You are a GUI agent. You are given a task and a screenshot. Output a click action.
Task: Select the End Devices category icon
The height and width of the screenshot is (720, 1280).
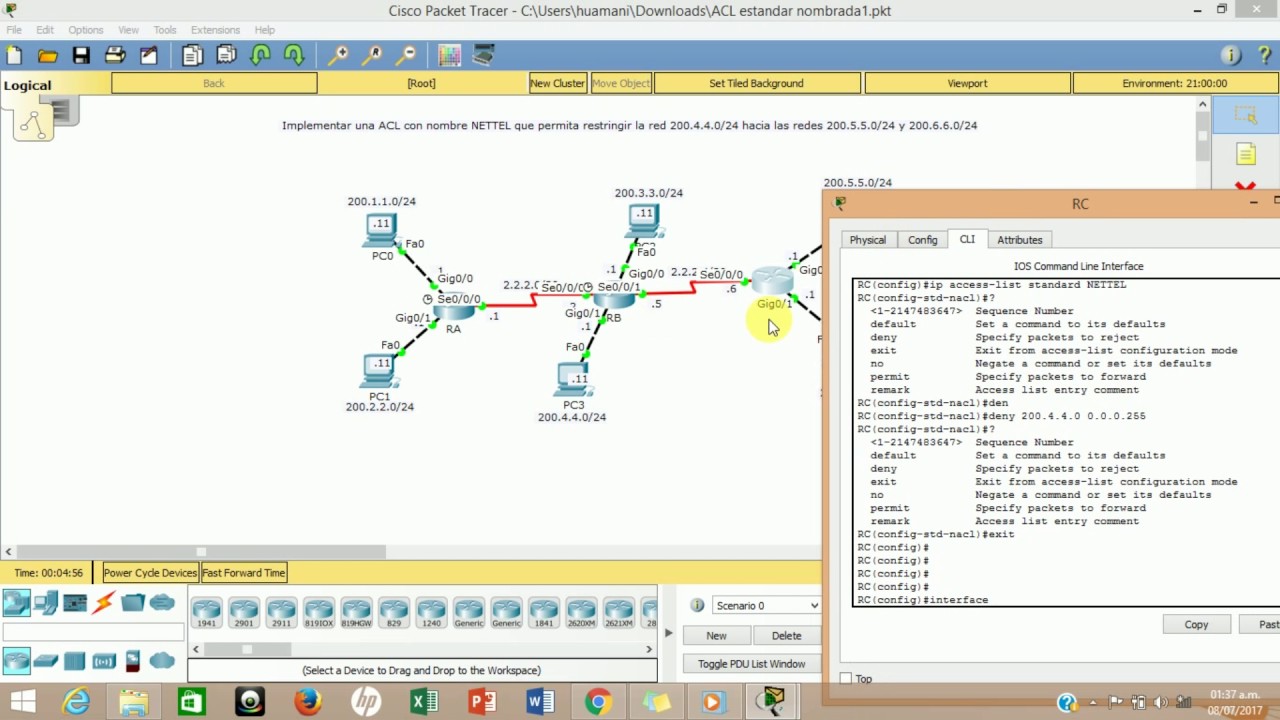pos(46,603)
